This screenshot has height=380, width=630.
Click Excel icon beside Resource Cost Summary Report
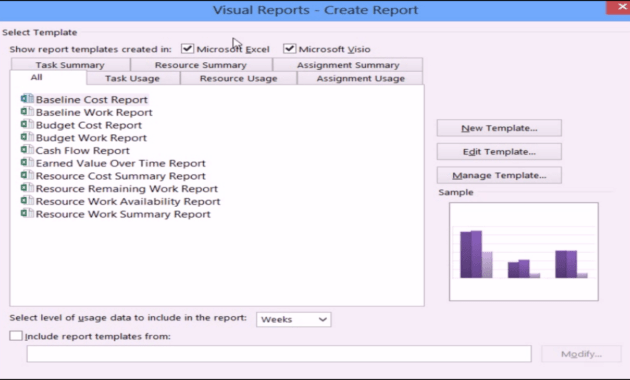click(27, 176)
